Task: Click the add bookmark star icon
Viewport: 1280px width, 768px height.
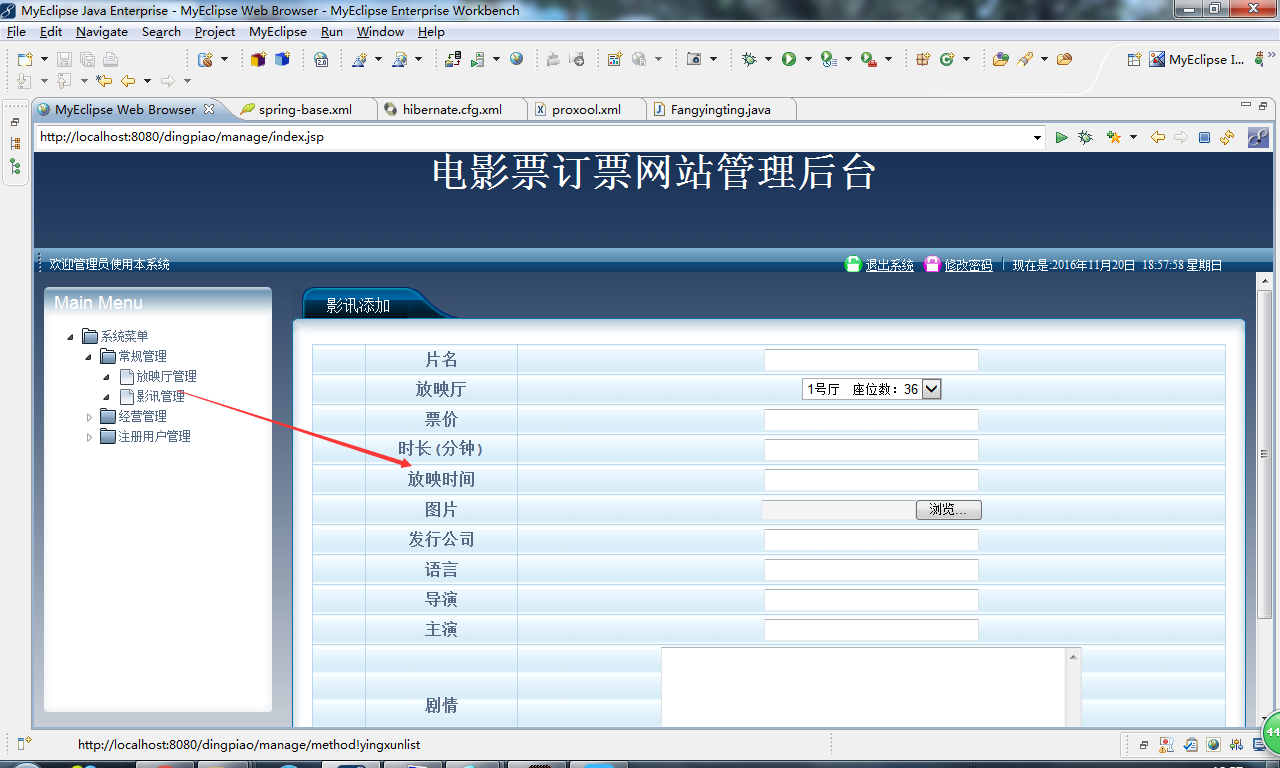Action: pyautogui.click(x=1113, y=137)
